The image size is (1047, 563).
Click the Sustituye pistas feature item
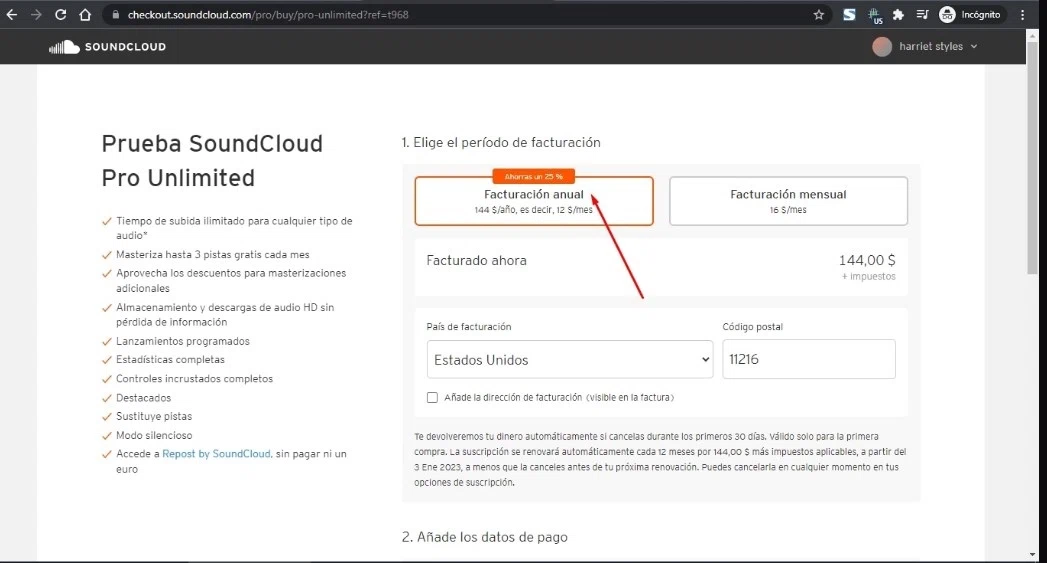154,416
